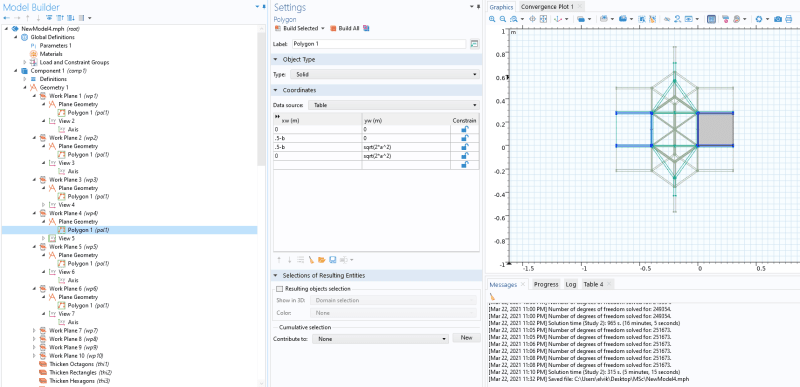
Task: Click the Zoom to Selection icon
Action: (532, 19)
